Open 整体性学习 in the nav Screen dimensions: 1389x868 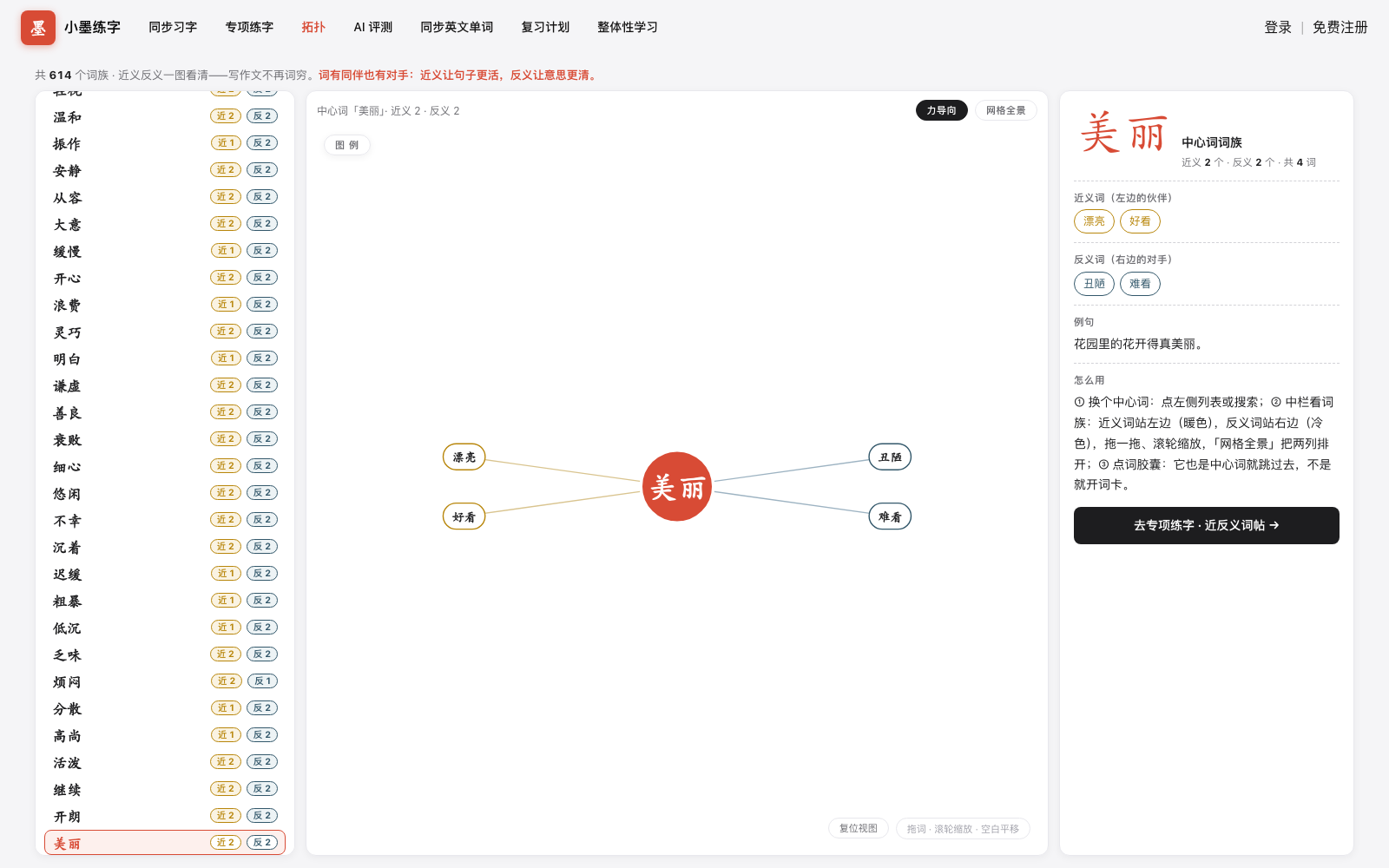[628, 28]
